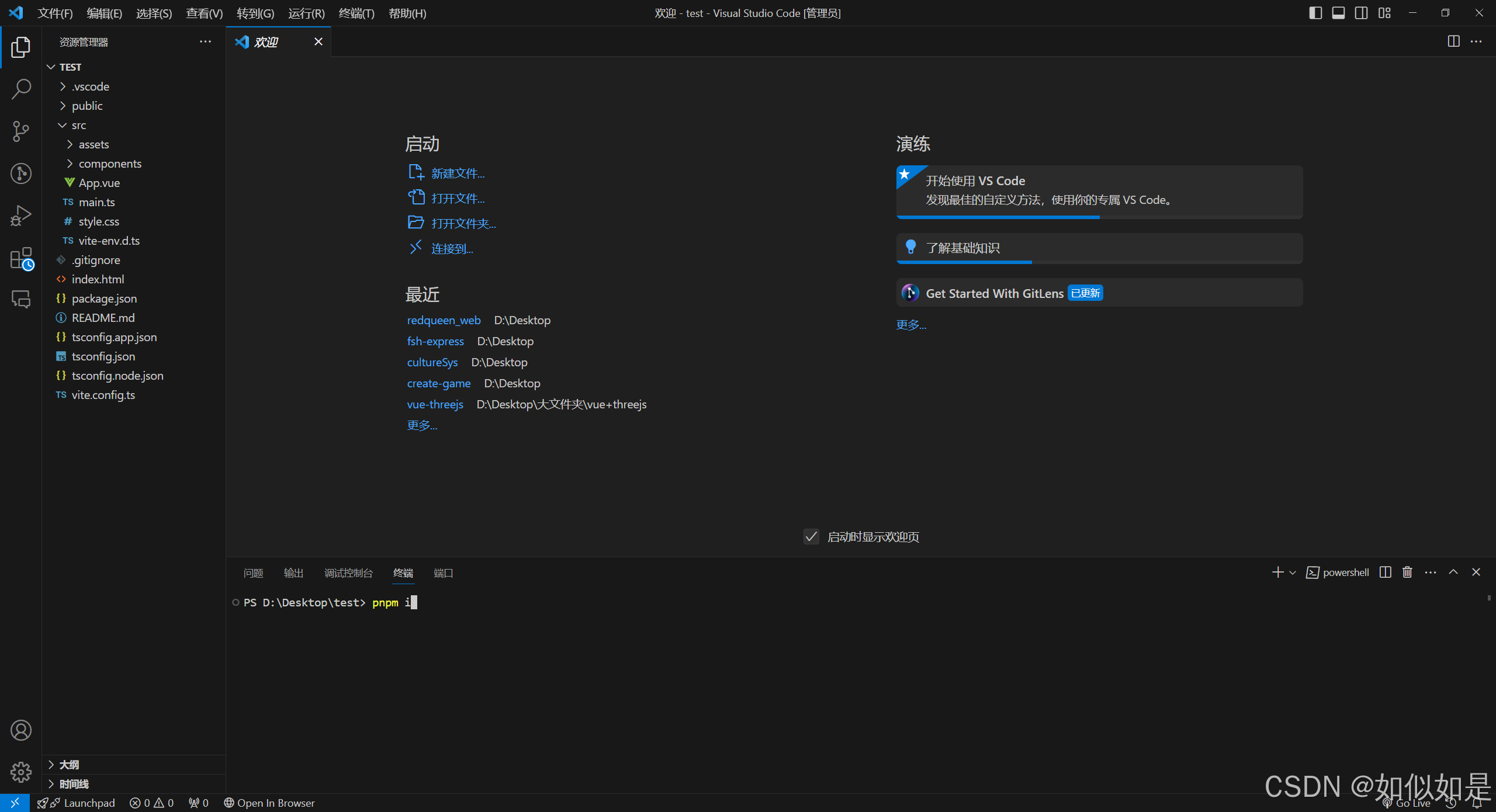Image resolution: width=1496 pixels, height=812 pixels.
Task: Click the Manage settings gear icon
Action: point(21,772)
